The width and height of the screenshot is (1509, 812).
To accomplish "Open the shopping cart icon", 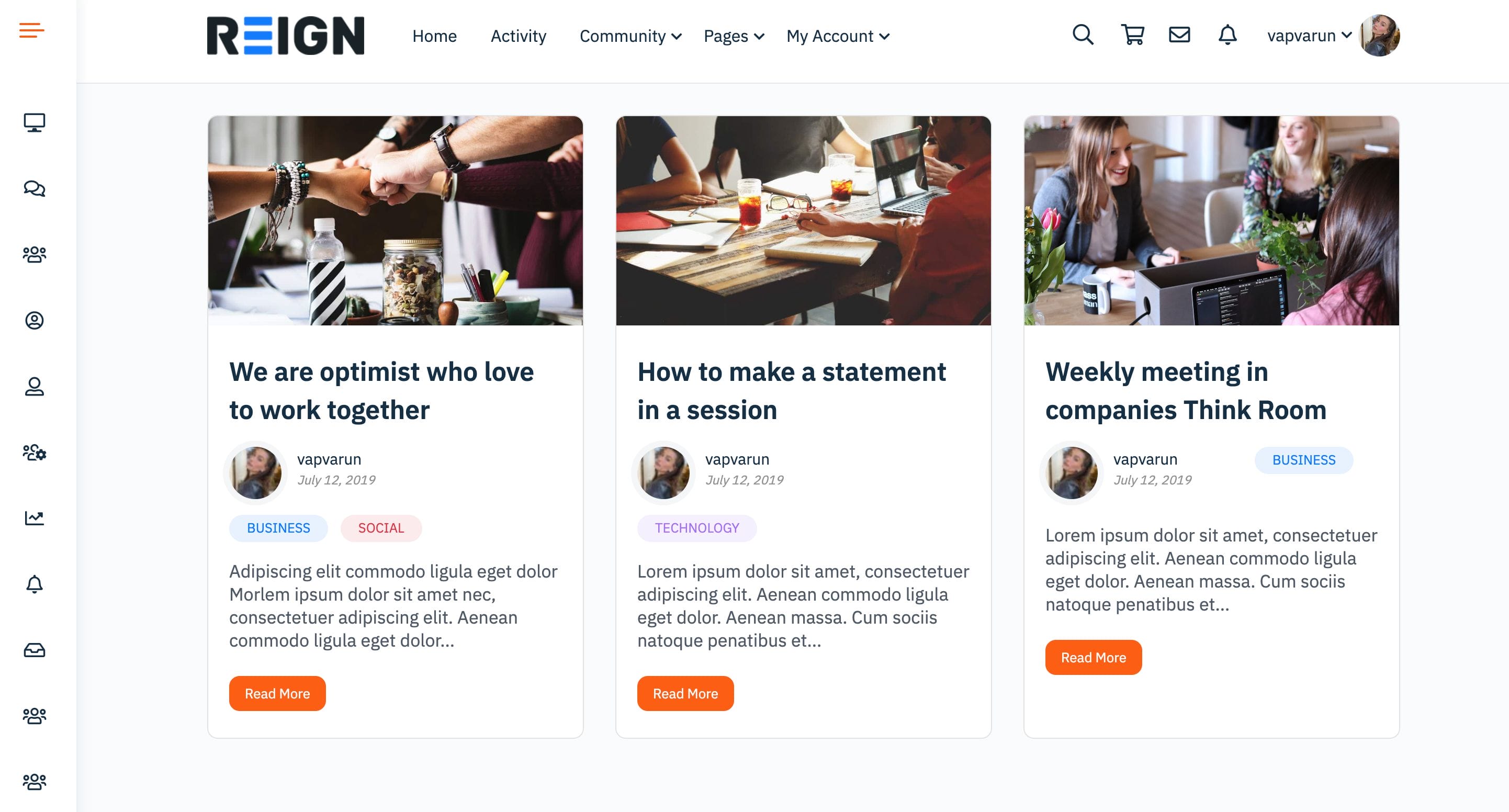I will (1132, 35).
